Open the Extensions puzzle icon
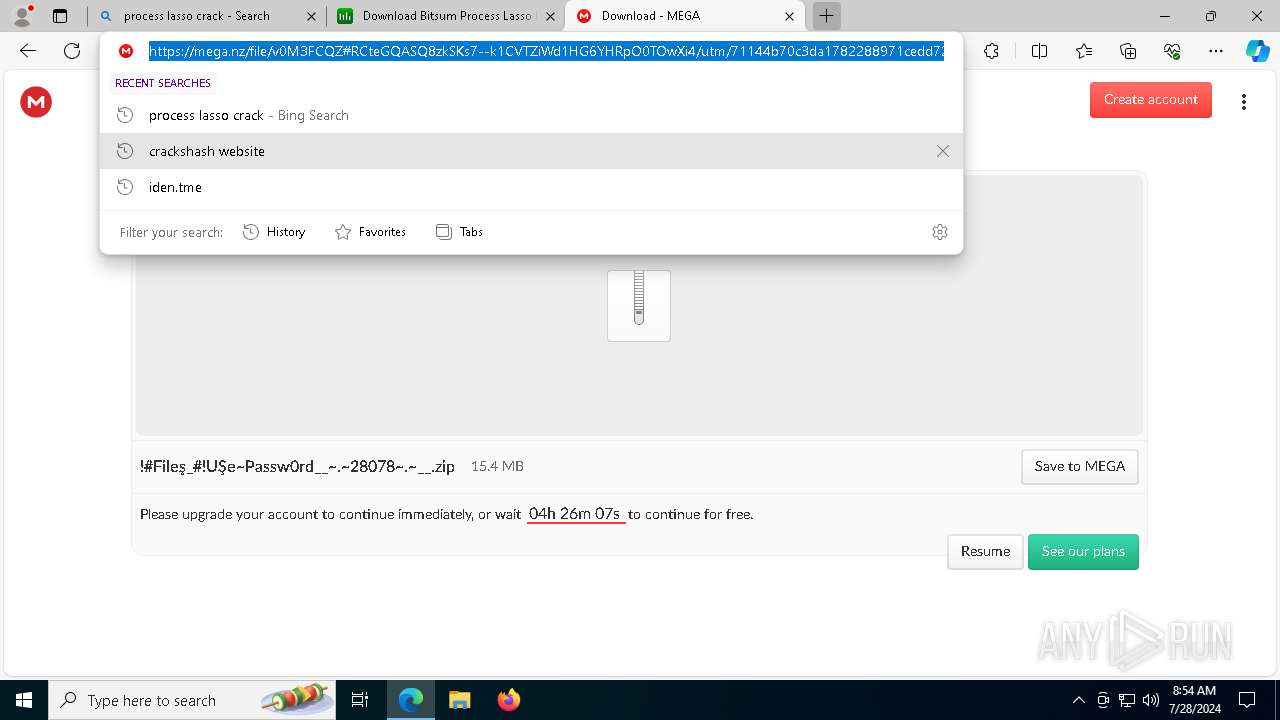 click(991, 51)
